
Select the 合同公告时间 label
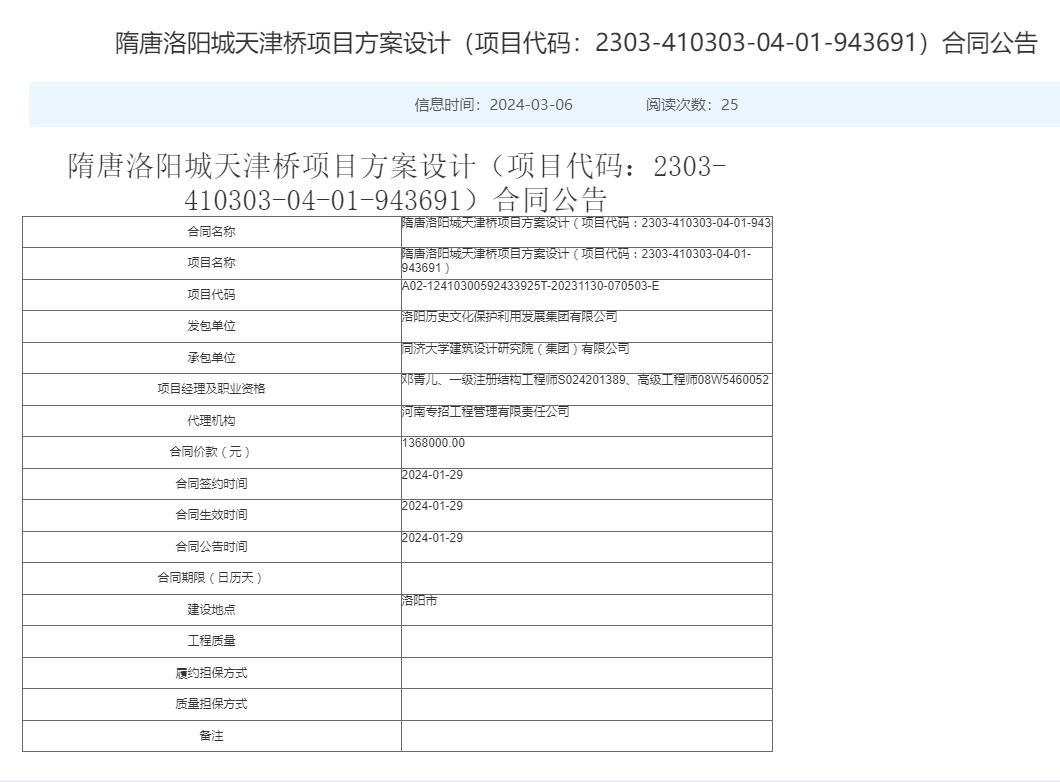coord(212,546)
